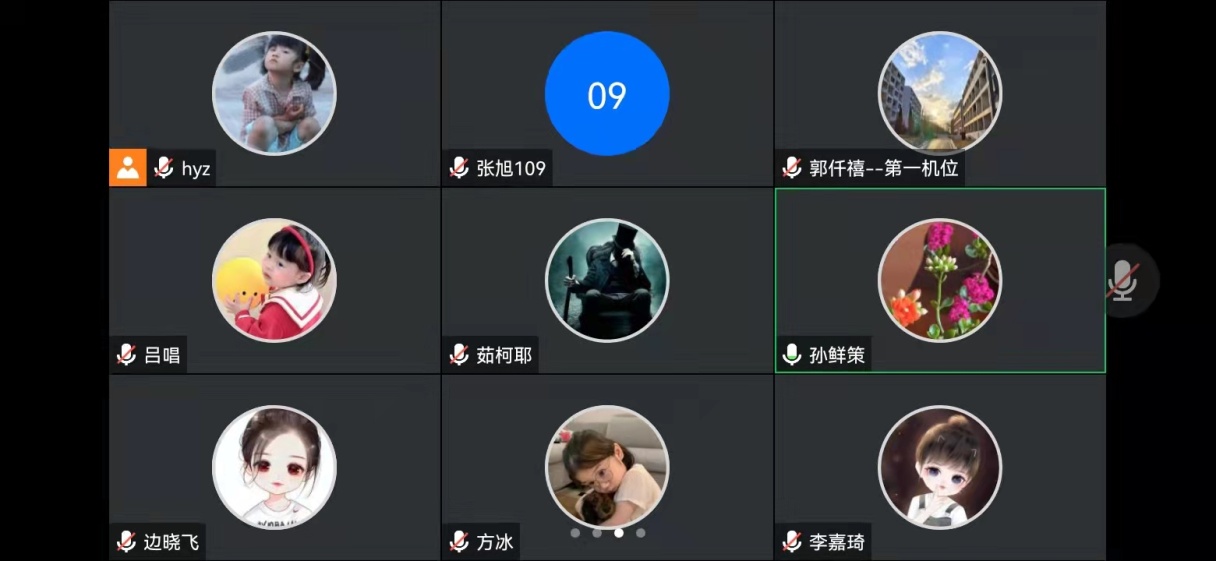The width and height of the screenshot is (1216, 561).
Task: Click the active green mic icon by 孙鲜策
Action: click(x=792, y=355)
